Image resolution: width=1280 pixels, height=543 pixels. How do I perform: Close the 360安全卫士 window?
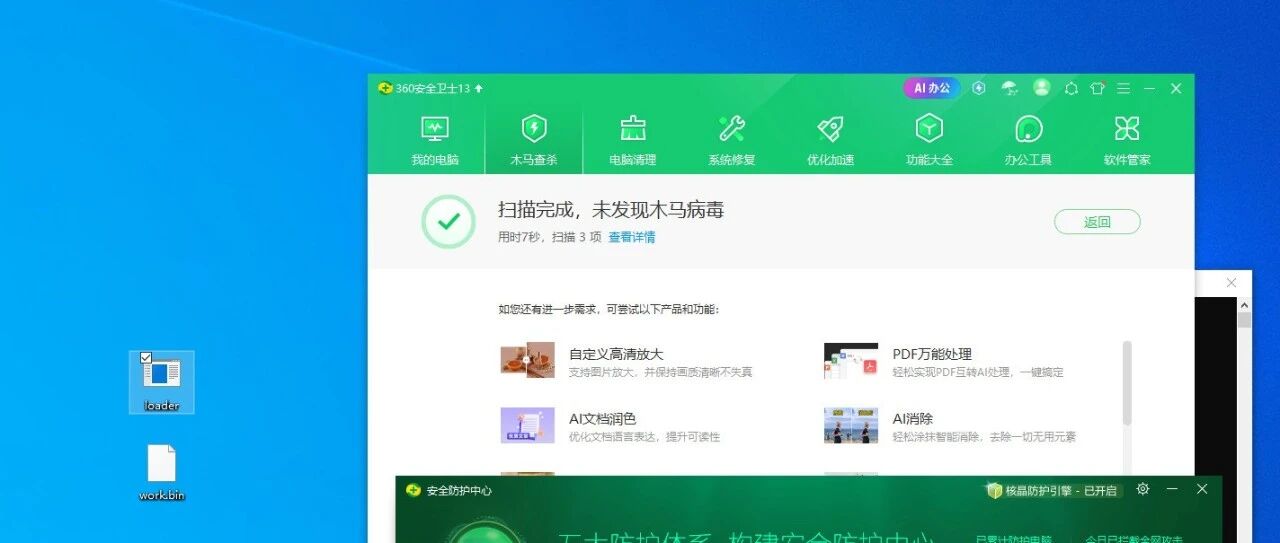1176,88
